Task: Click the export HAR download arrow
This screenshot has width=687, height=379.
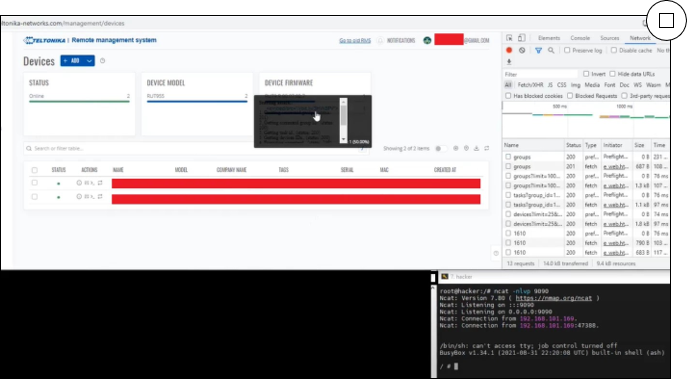Action: click(x=509, y=62)
